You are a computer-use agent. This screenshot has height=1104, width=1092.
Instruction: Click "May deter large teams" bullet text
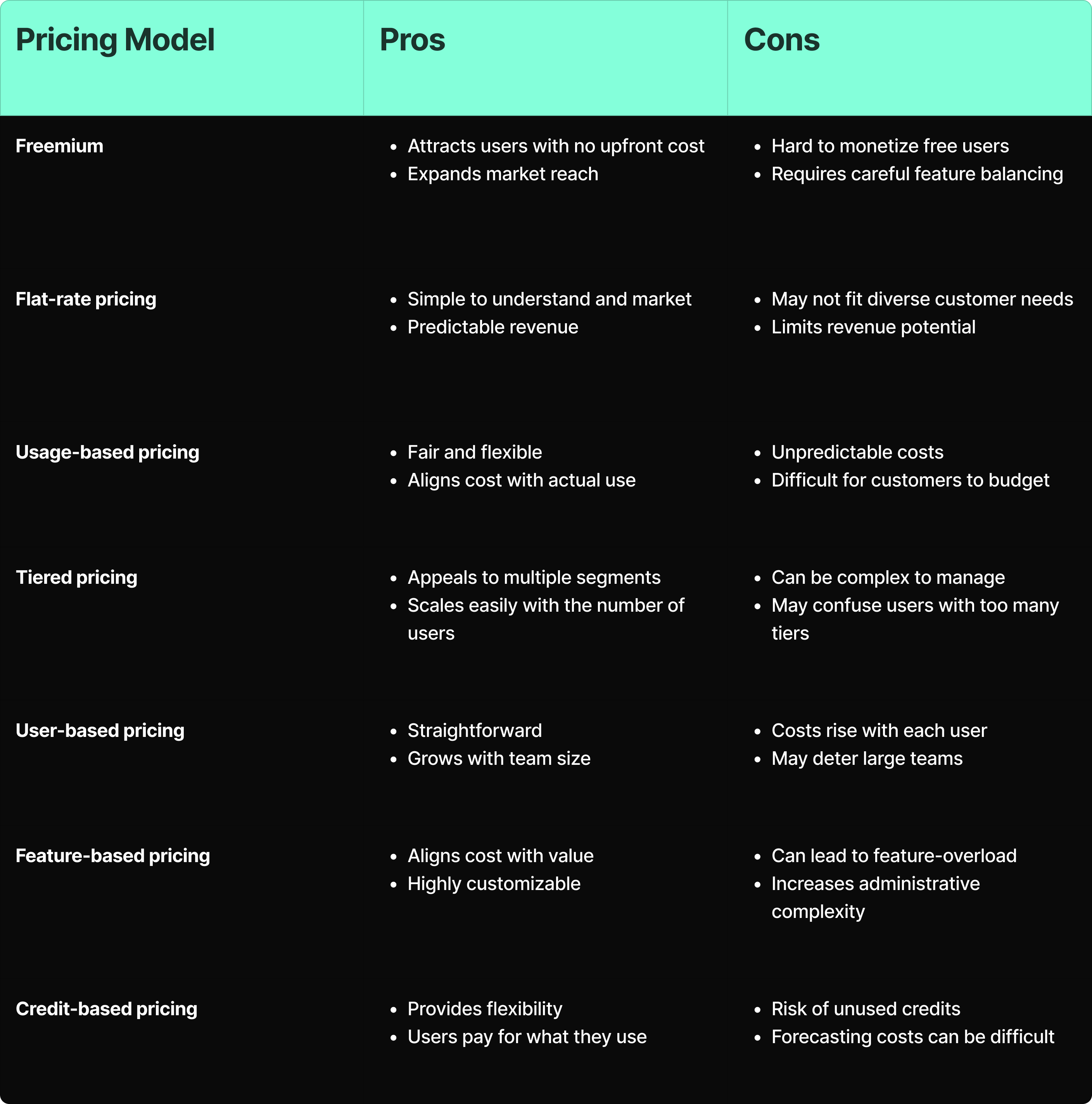[x=867, y=759]
